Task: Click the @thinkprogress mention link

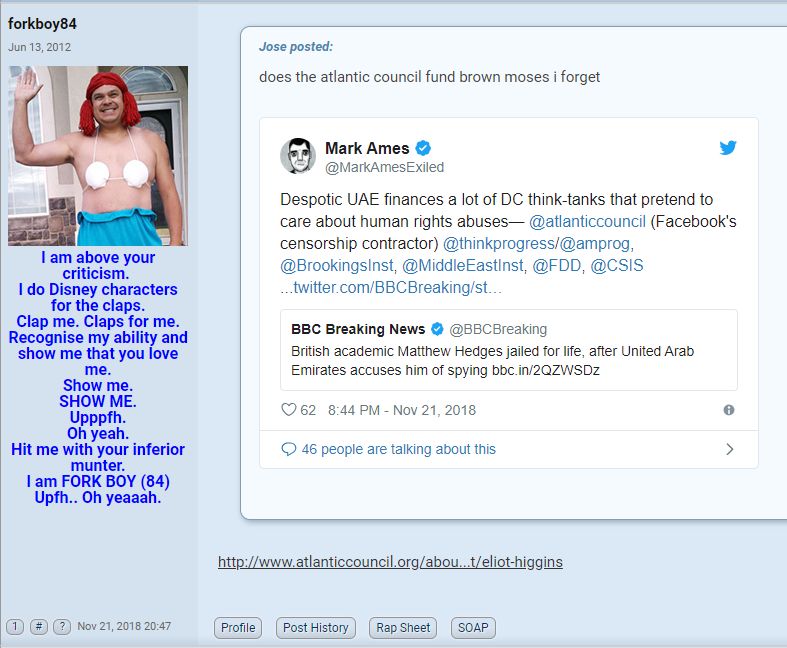Action: (499, 243)
